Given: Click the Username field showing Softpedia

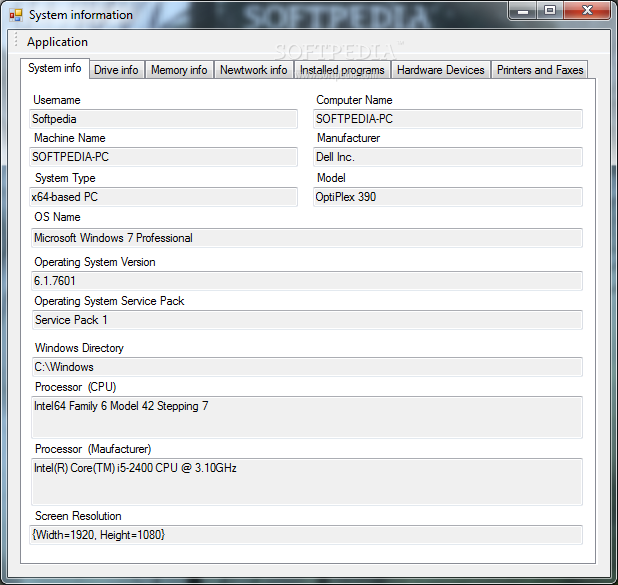Looking at the screenshot, I should coord(163,119).
